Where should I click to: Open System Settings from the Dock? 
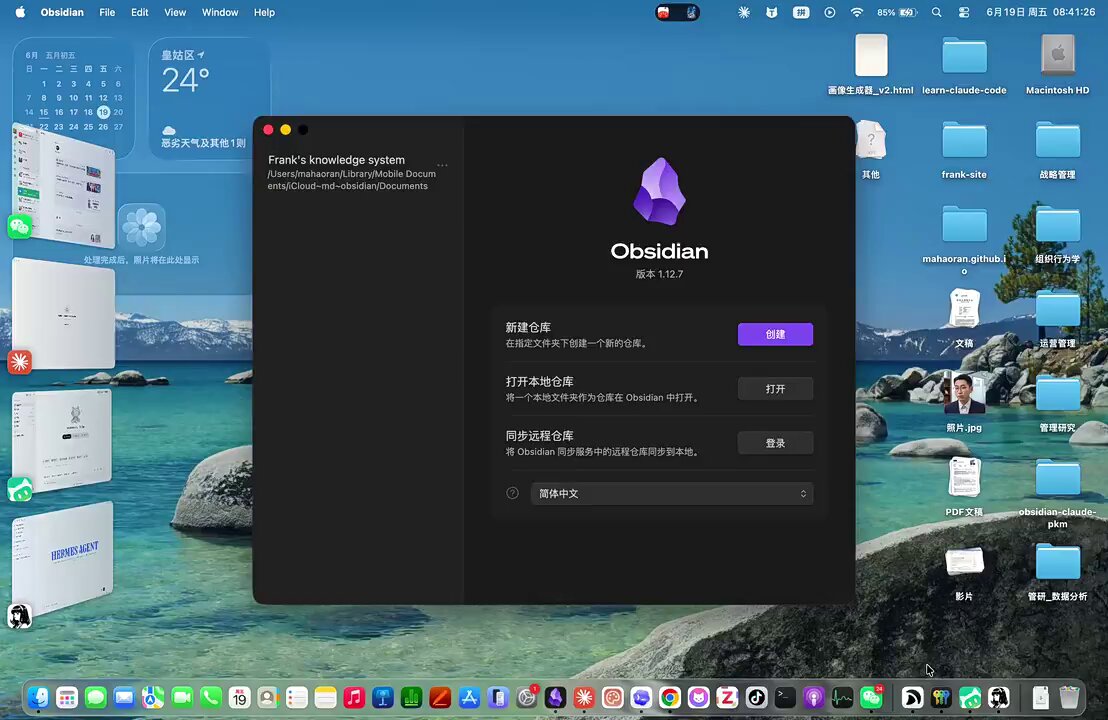[526, 697]
